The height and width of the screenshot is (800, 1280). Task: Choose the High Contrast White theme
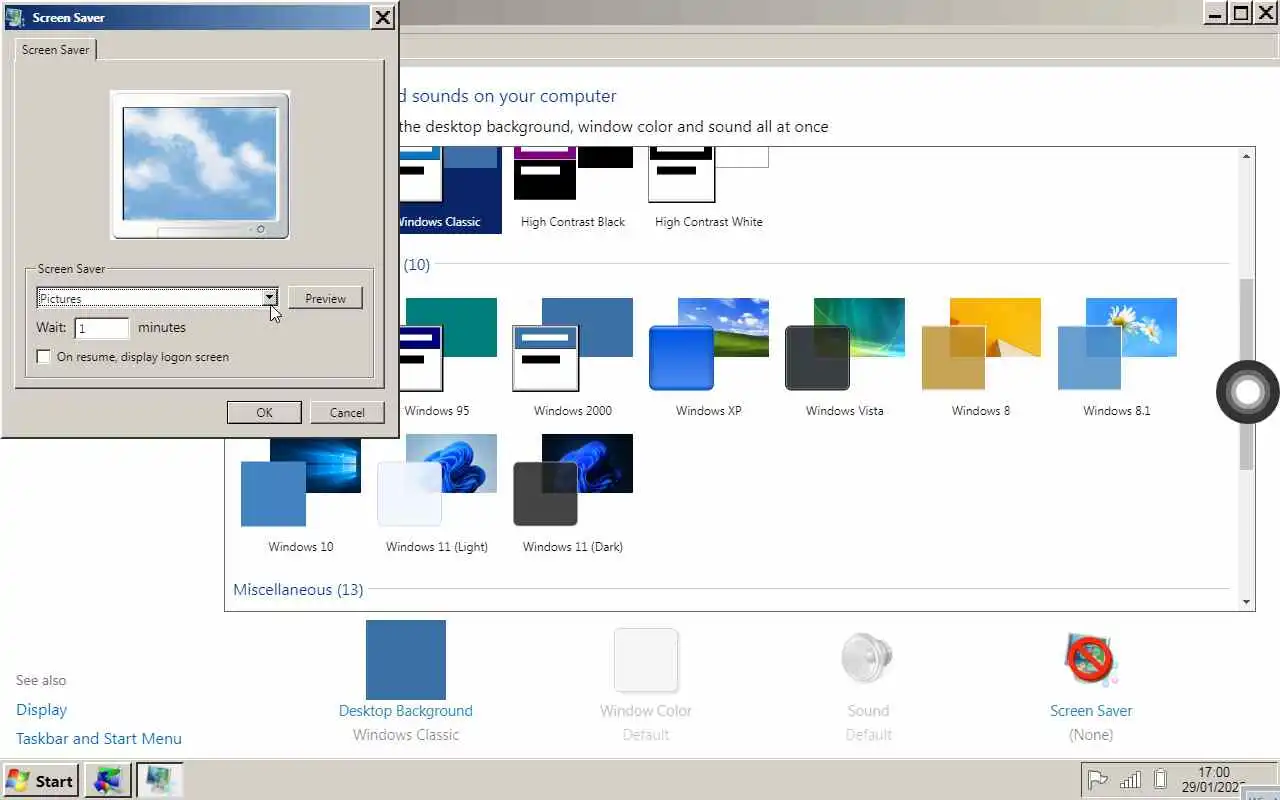click(708, 190)
